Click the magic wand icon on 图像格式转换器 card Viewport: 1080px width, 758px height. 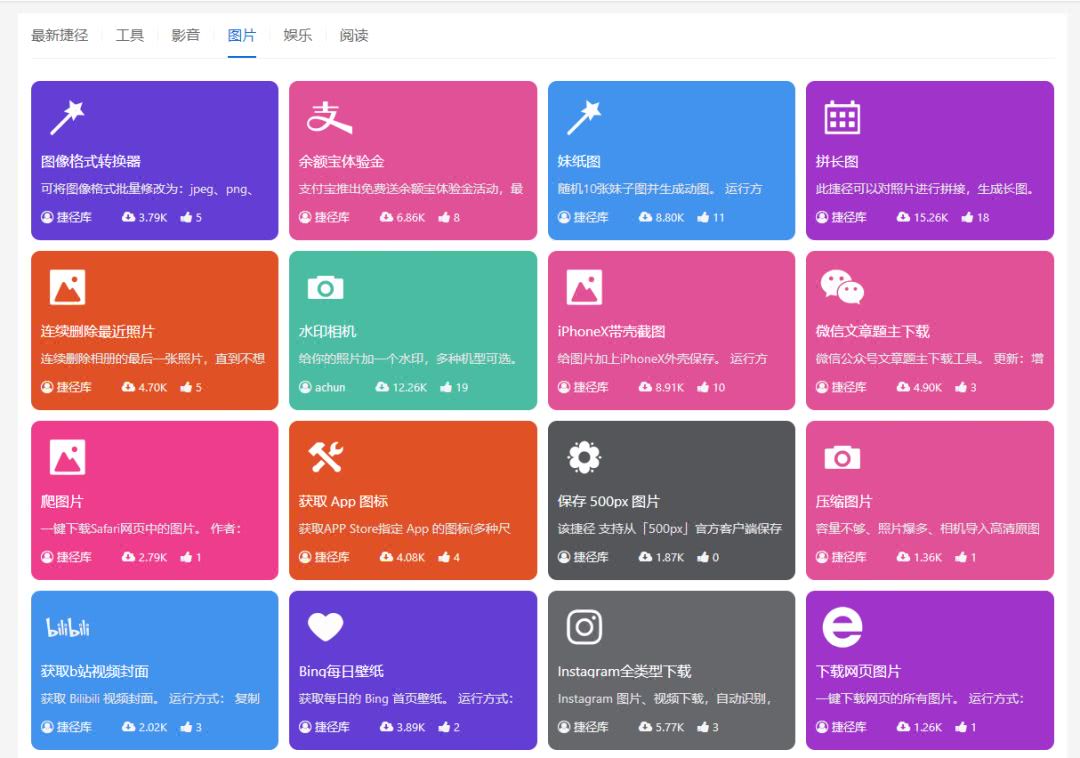pyautogui.click(x=67, y=118)
